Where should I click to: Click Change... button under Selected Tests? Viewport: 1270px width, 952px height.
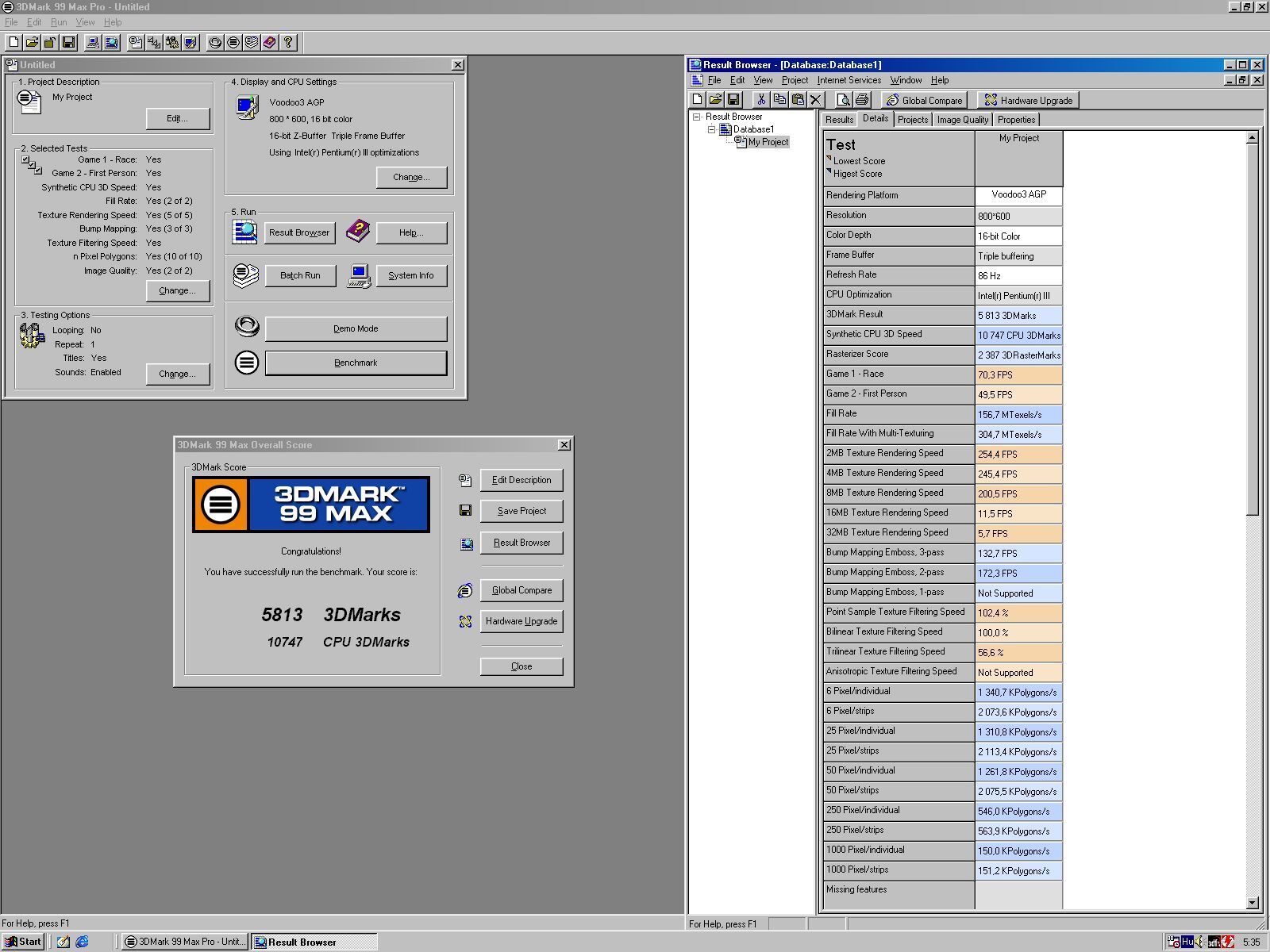click(178, 290)
